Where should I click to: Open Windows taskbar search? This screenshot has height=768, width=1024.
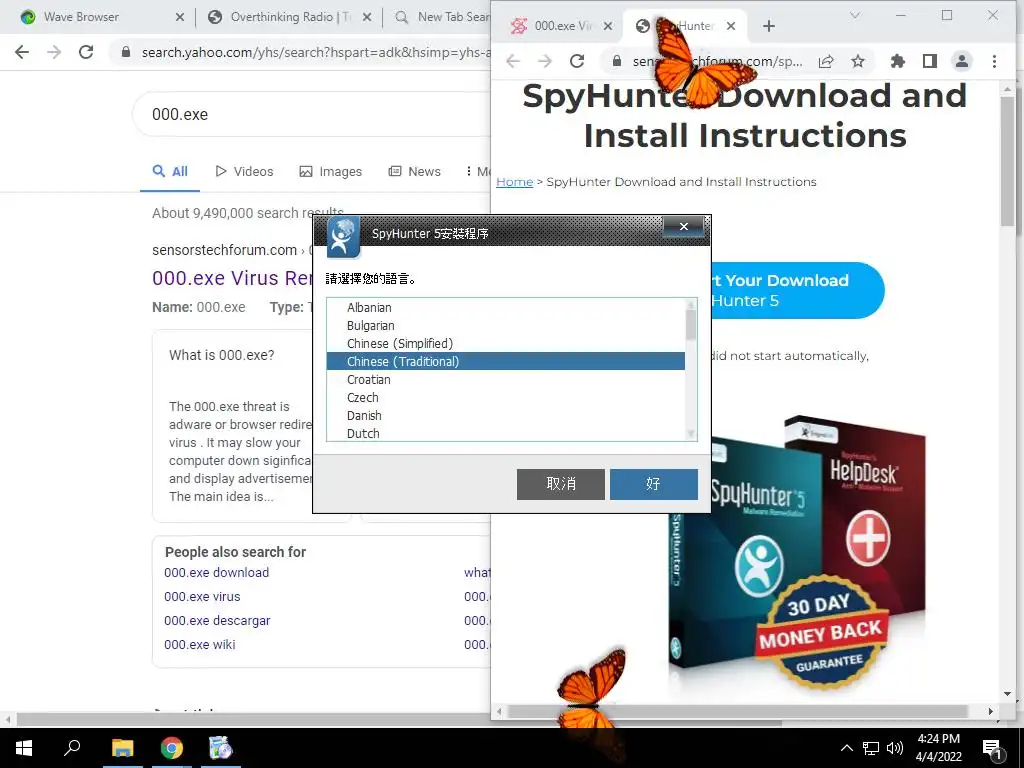pos(72,748)
